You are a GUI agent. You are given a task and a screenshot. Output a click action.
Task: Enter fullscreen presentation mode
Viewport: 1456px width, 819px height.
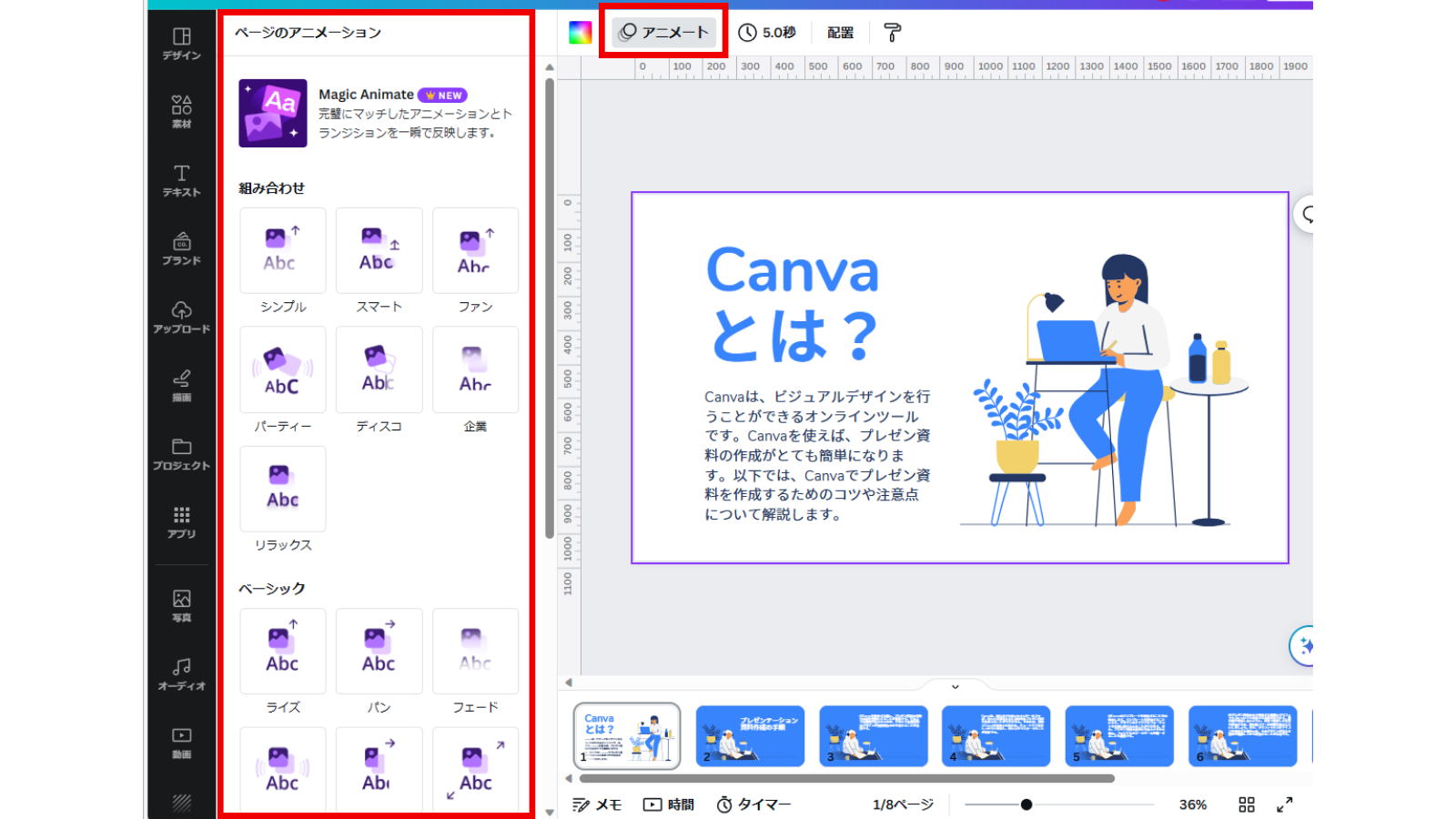coord(1284,804)
